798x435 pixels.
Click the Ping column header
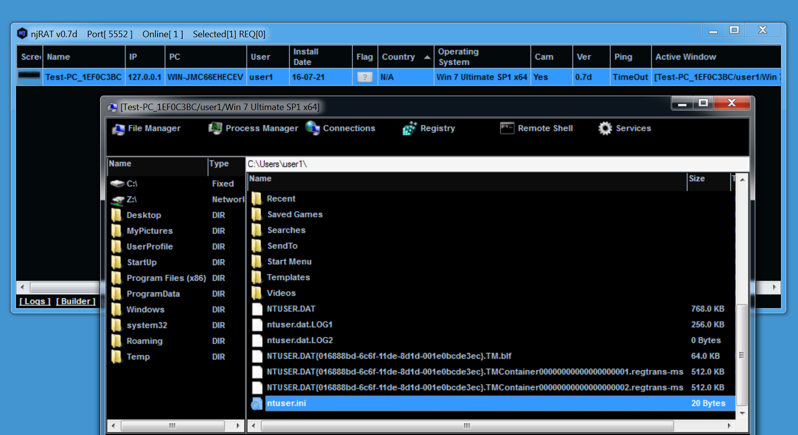(631, 57)
